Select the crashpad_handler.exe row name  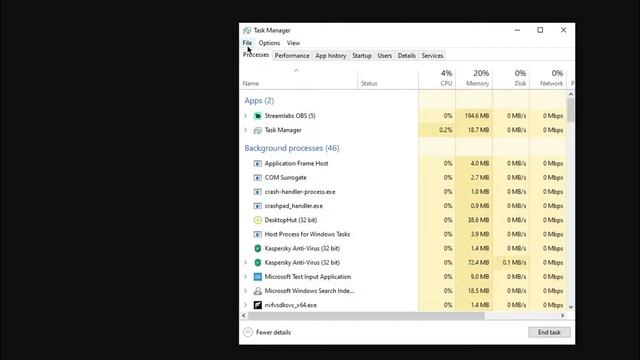tap(293, 206)
